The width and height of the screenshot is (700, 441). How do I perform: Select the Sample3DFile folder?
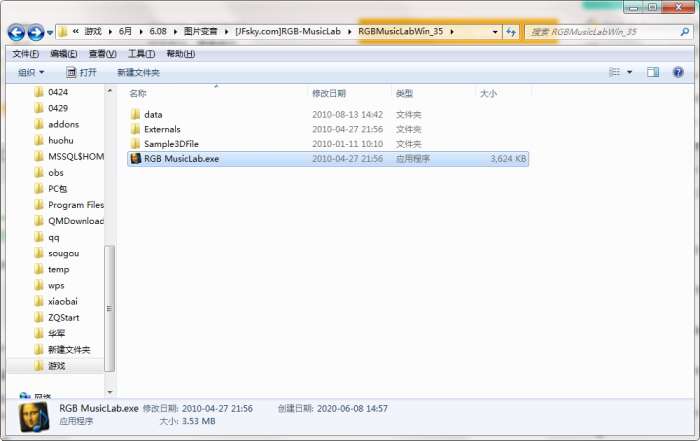point(171,144)
